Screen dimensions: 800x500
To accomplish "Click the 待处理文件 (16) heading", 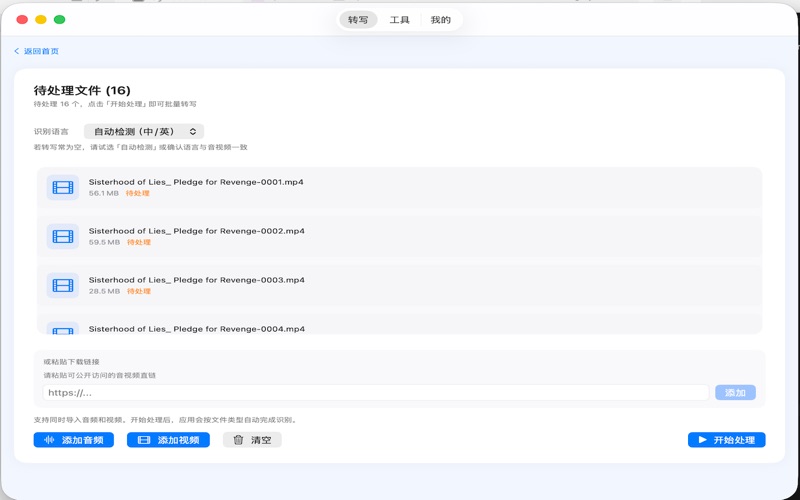I will coord(82,91).
